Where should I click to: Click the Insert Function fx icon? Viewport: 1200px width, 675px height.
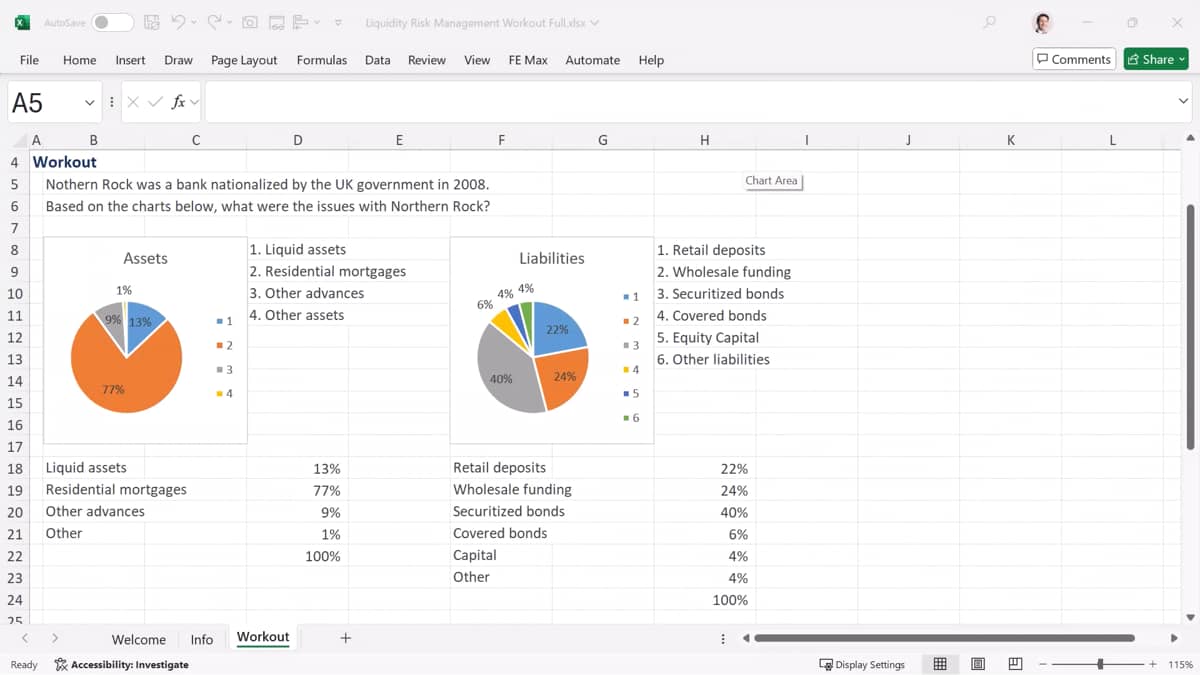(x=178, y=102)
